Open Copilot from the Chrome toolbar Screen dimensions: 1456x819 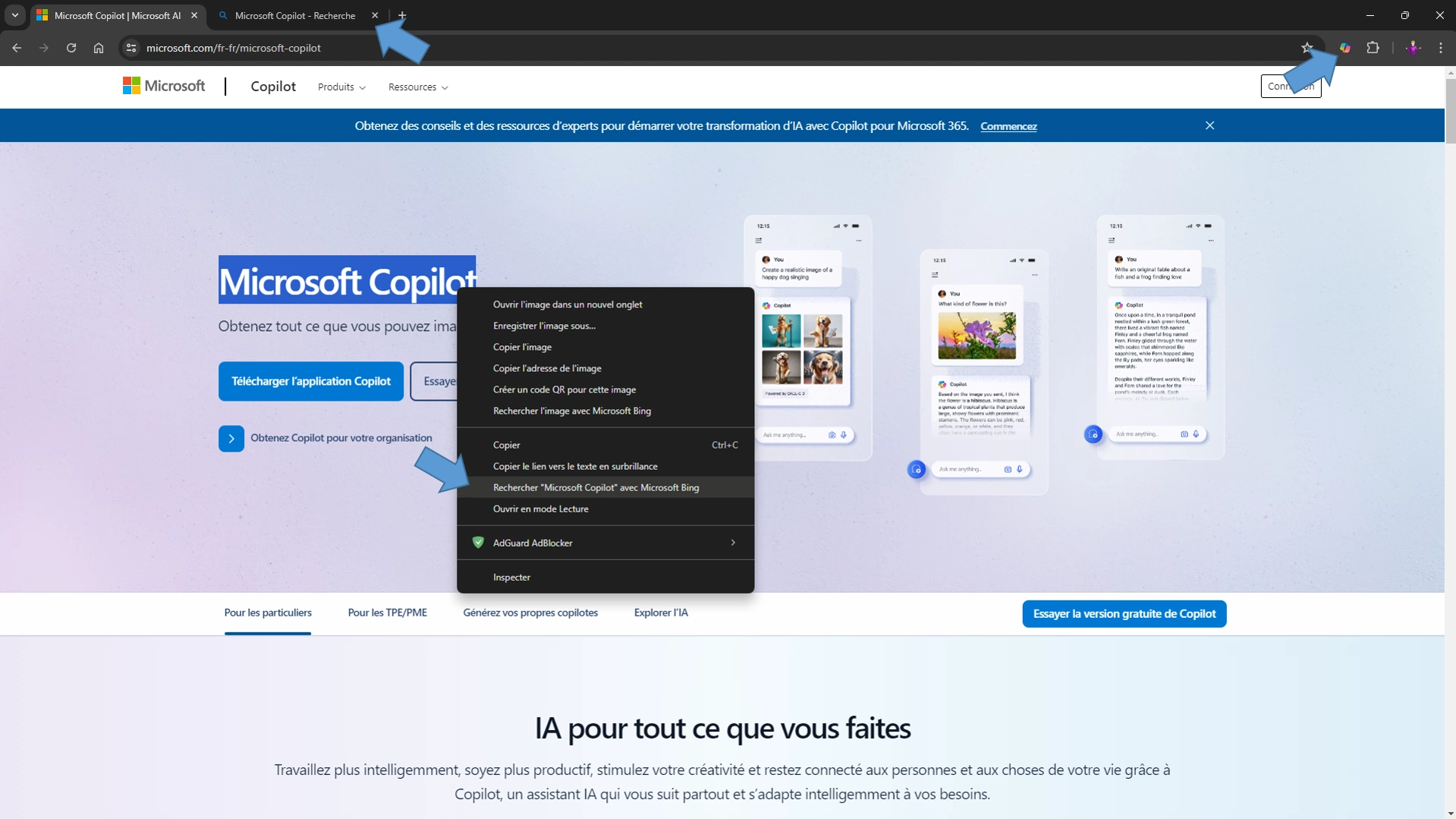[1344, 47]
